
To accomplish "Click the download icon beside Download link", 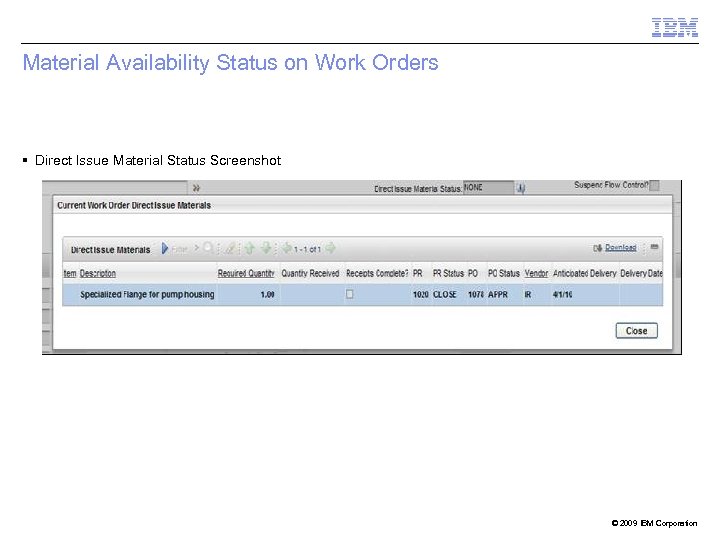I will (597, 248).
